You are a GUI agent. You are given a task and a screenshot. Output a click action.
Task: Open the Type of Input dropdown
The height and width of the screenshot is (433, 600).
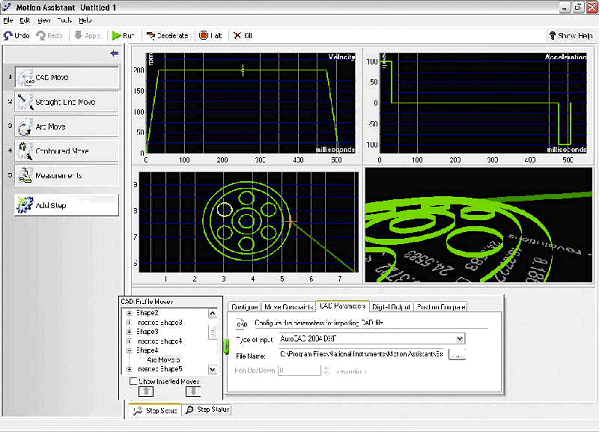pos(459,339)
